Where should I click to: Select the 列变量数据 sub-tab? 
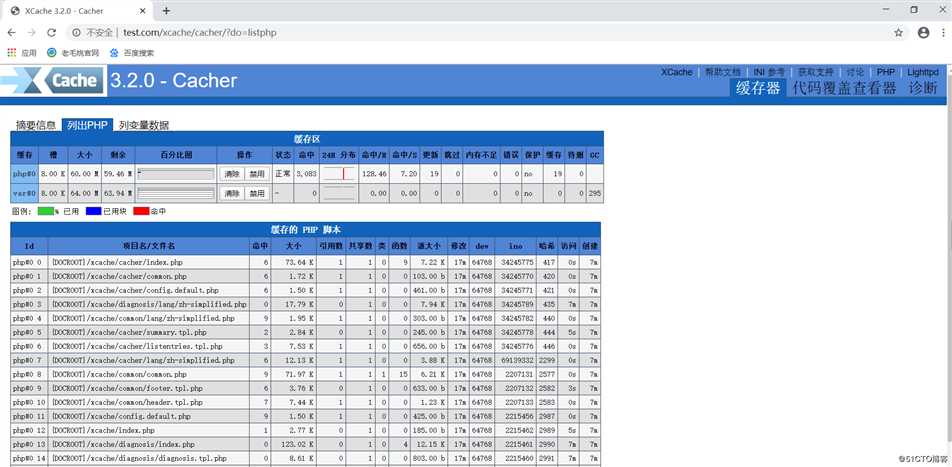point(144,125)
